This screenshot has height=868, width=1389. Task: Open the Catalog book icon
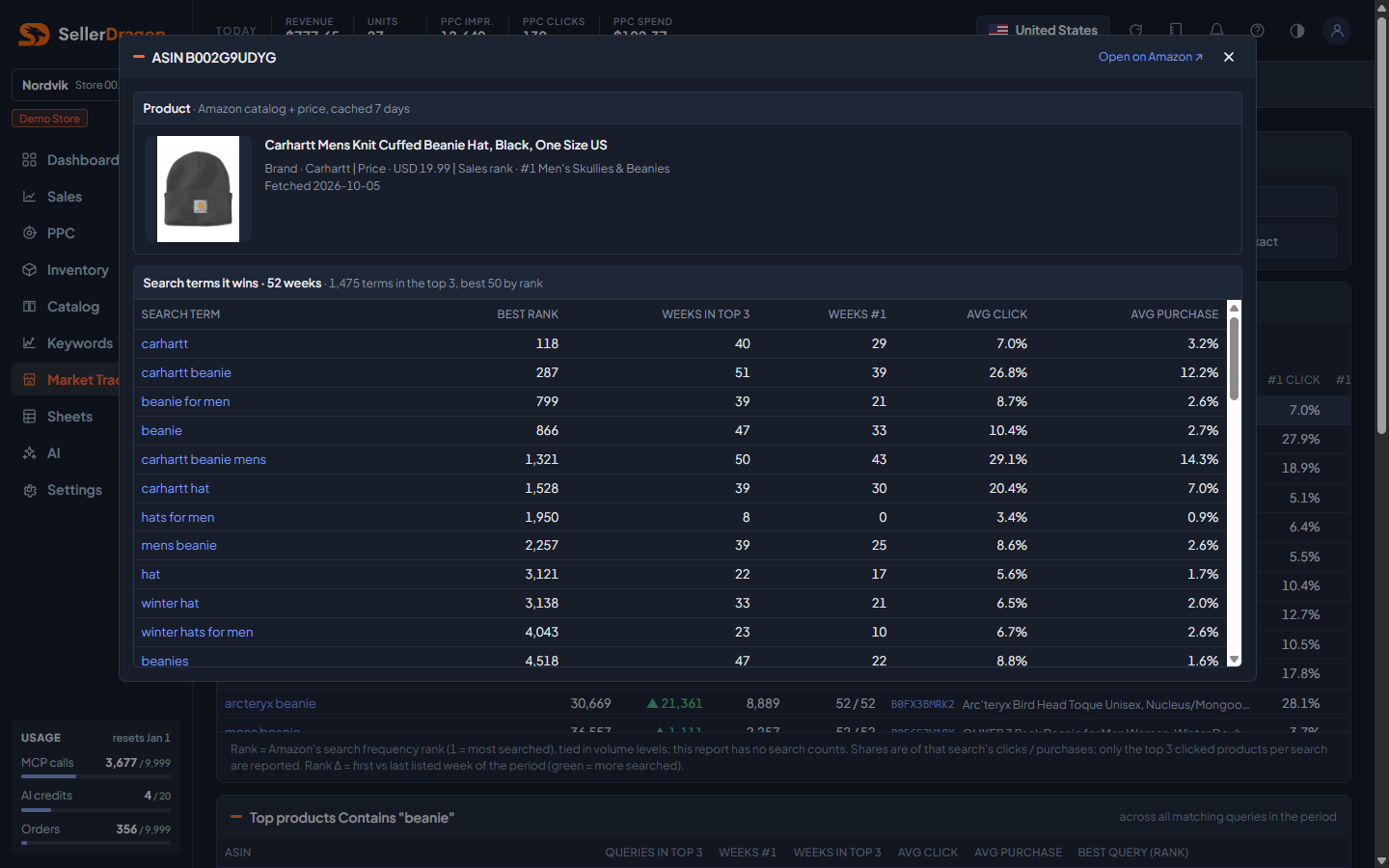pos(29,307)
